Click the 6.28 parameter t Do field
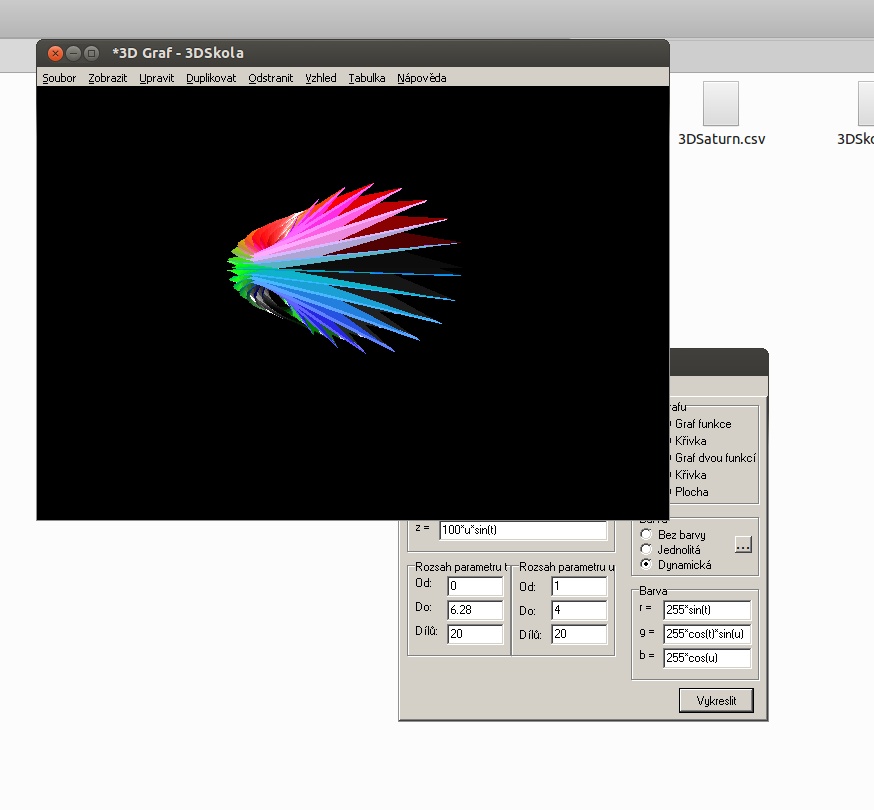Viewport: 874px width, 810px height. [474, 610]
